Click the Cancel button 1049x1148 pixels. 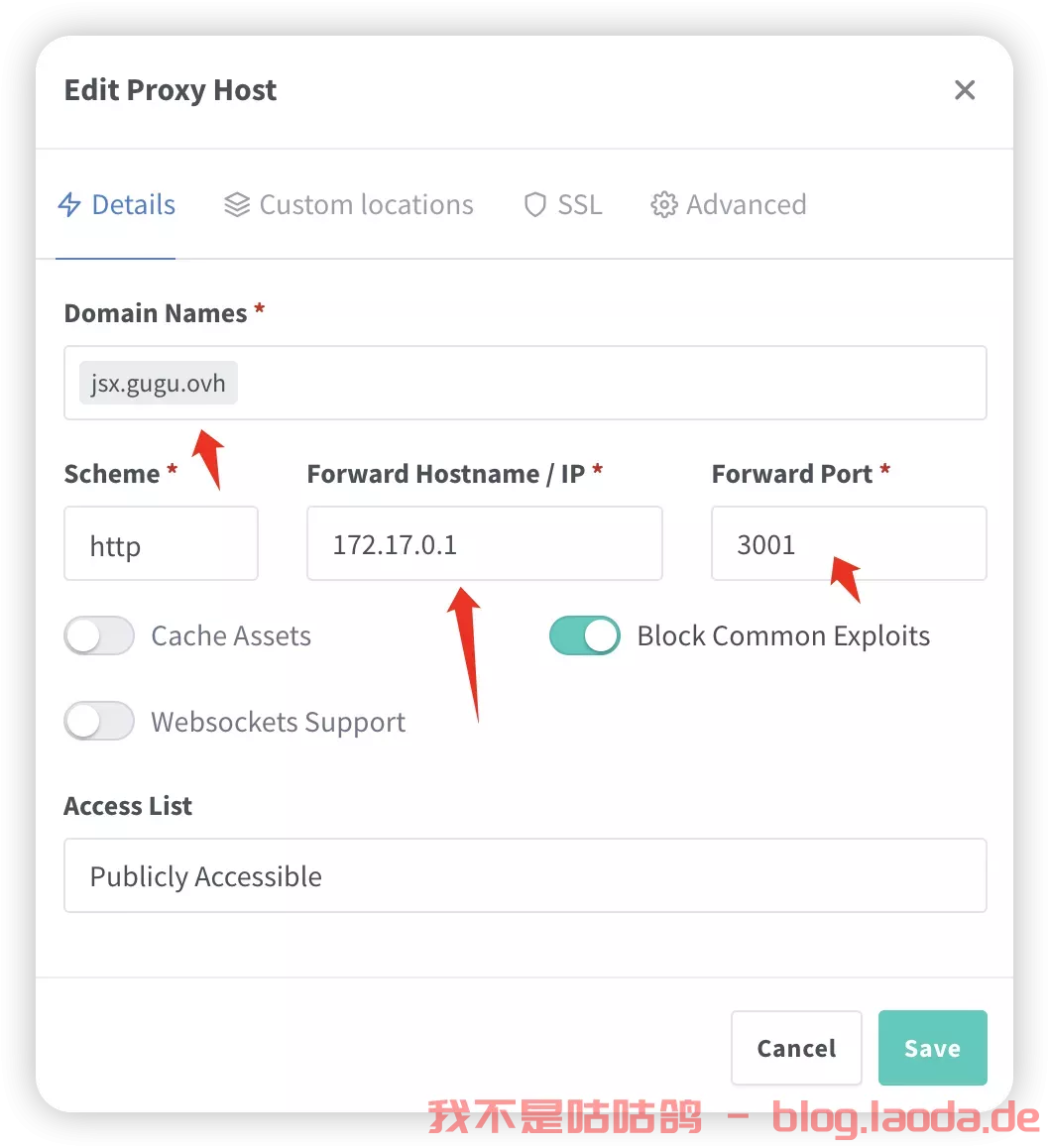[796, 1048]
